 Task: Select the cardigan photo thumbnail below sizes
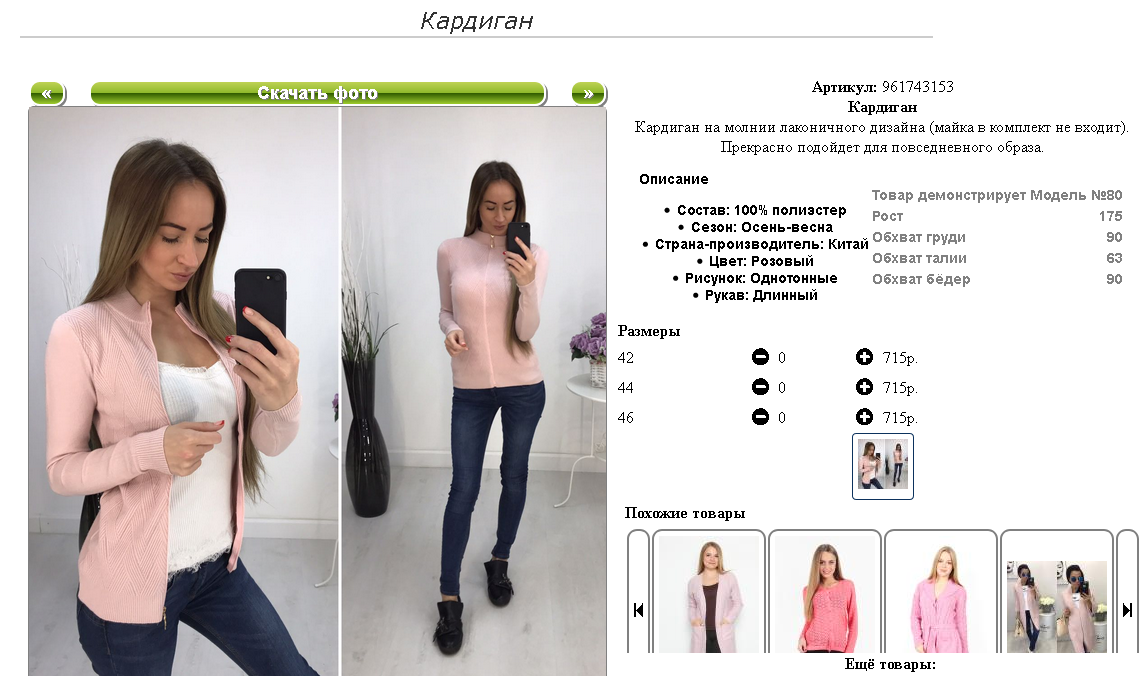[883, 466]
